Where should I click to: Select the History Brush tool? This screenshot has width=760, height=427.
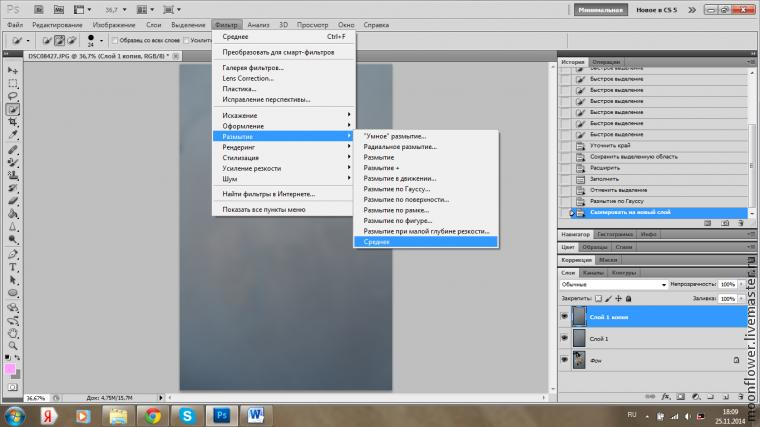click(x=13, y=188)
